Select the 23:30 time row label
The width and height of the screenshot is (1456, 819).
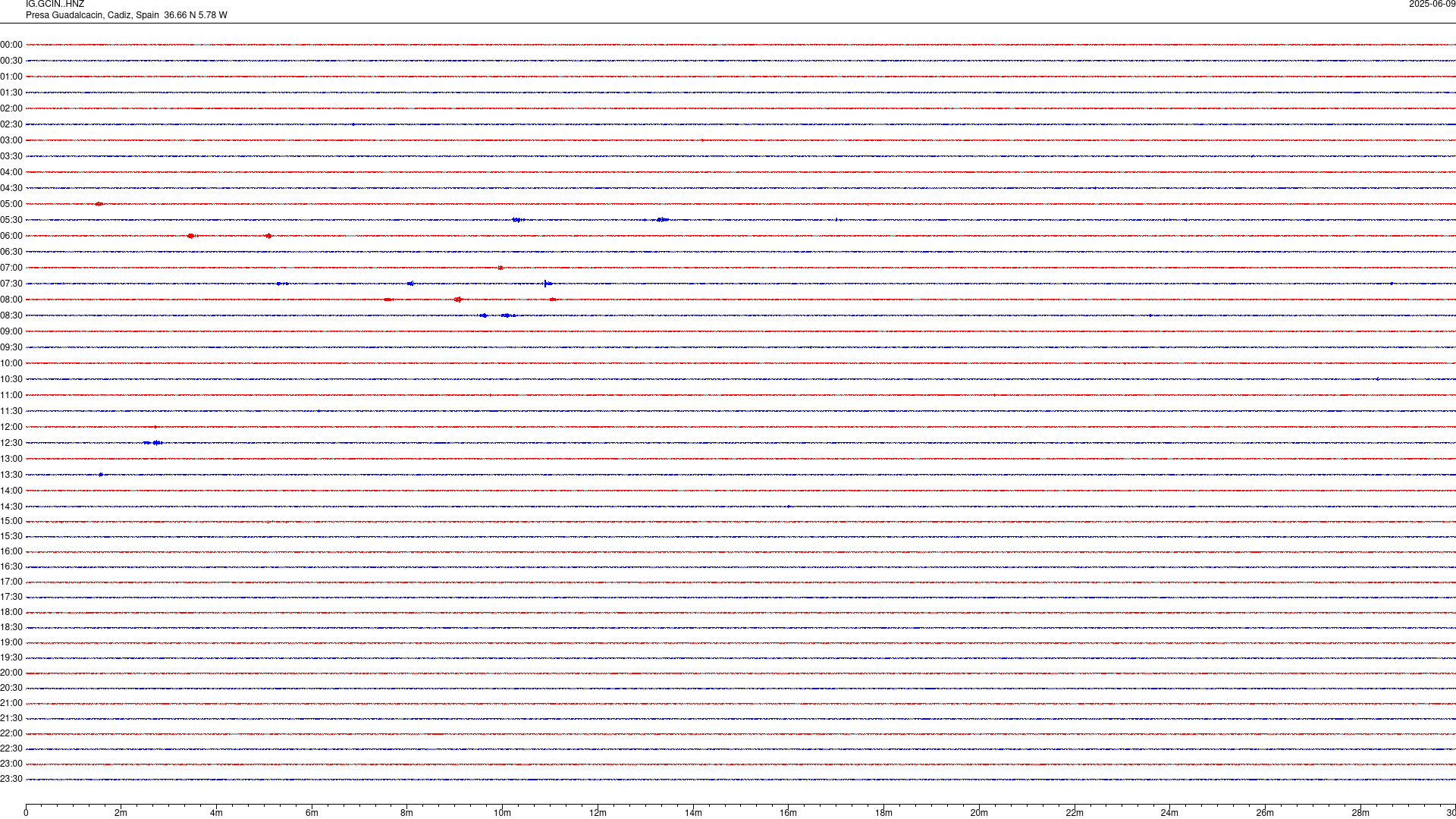11,779
